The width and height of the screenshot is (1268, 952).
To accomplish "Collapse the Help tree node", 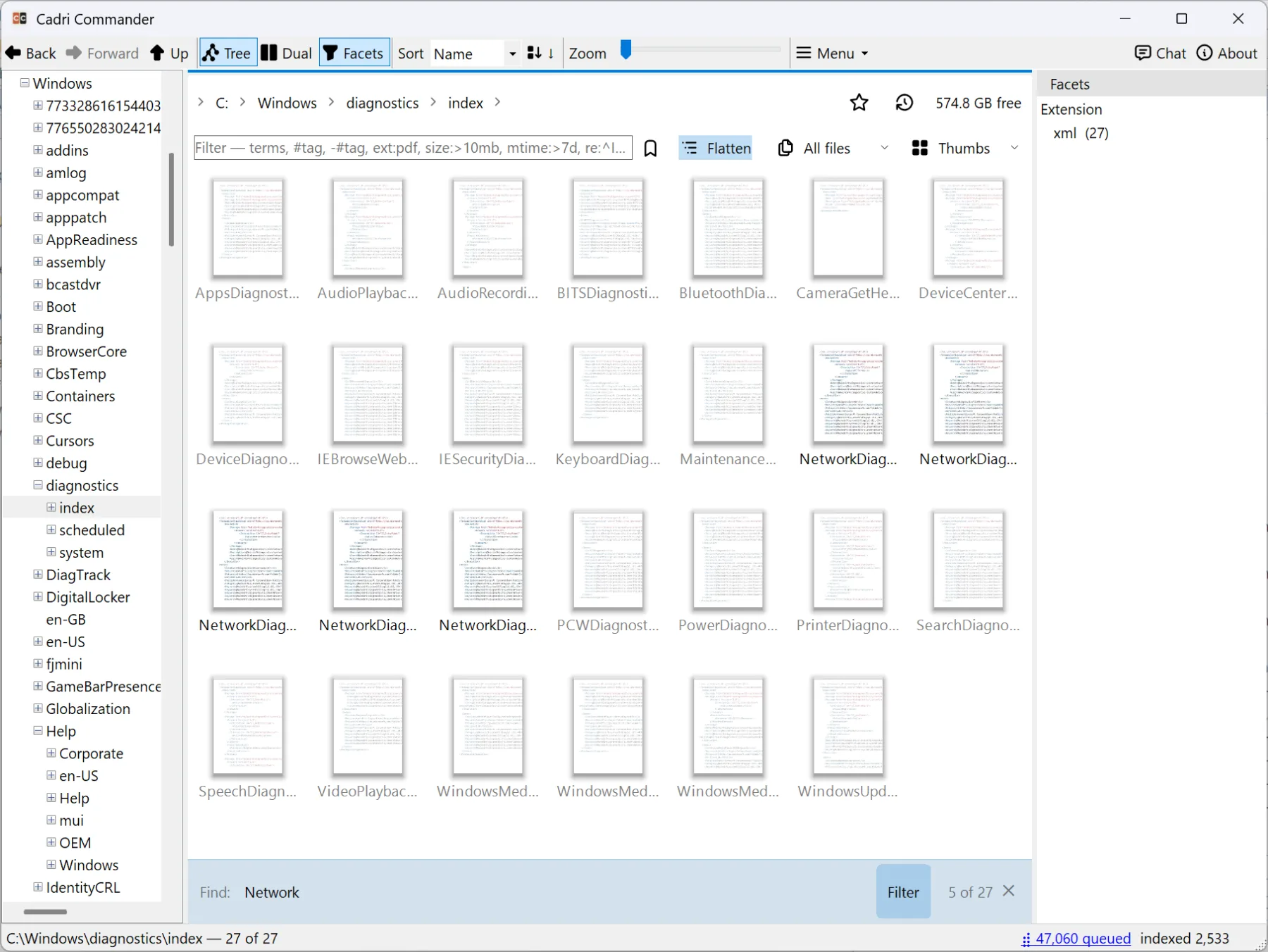I will click(x=38, y=730).
